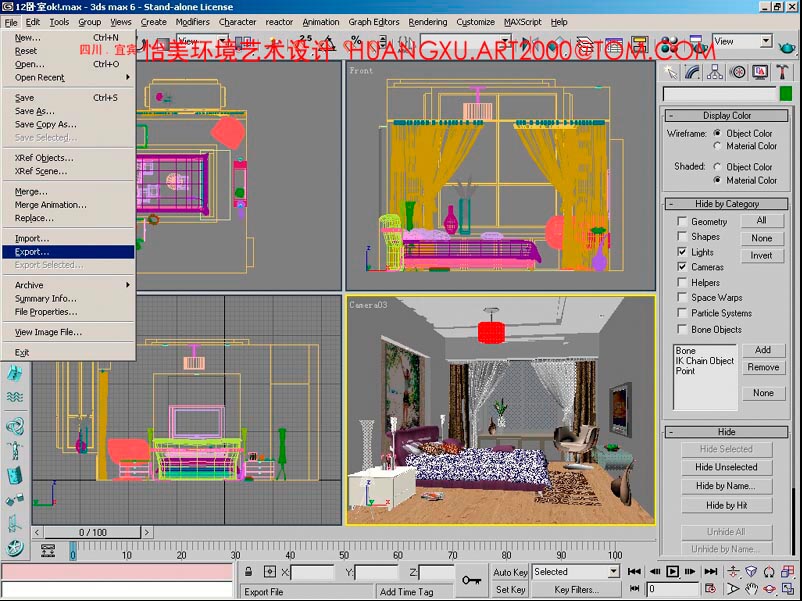Viewport: 802px width, 601px height.
Task: Click the Quick Render teapot icon
Action: tap(787, 48)
